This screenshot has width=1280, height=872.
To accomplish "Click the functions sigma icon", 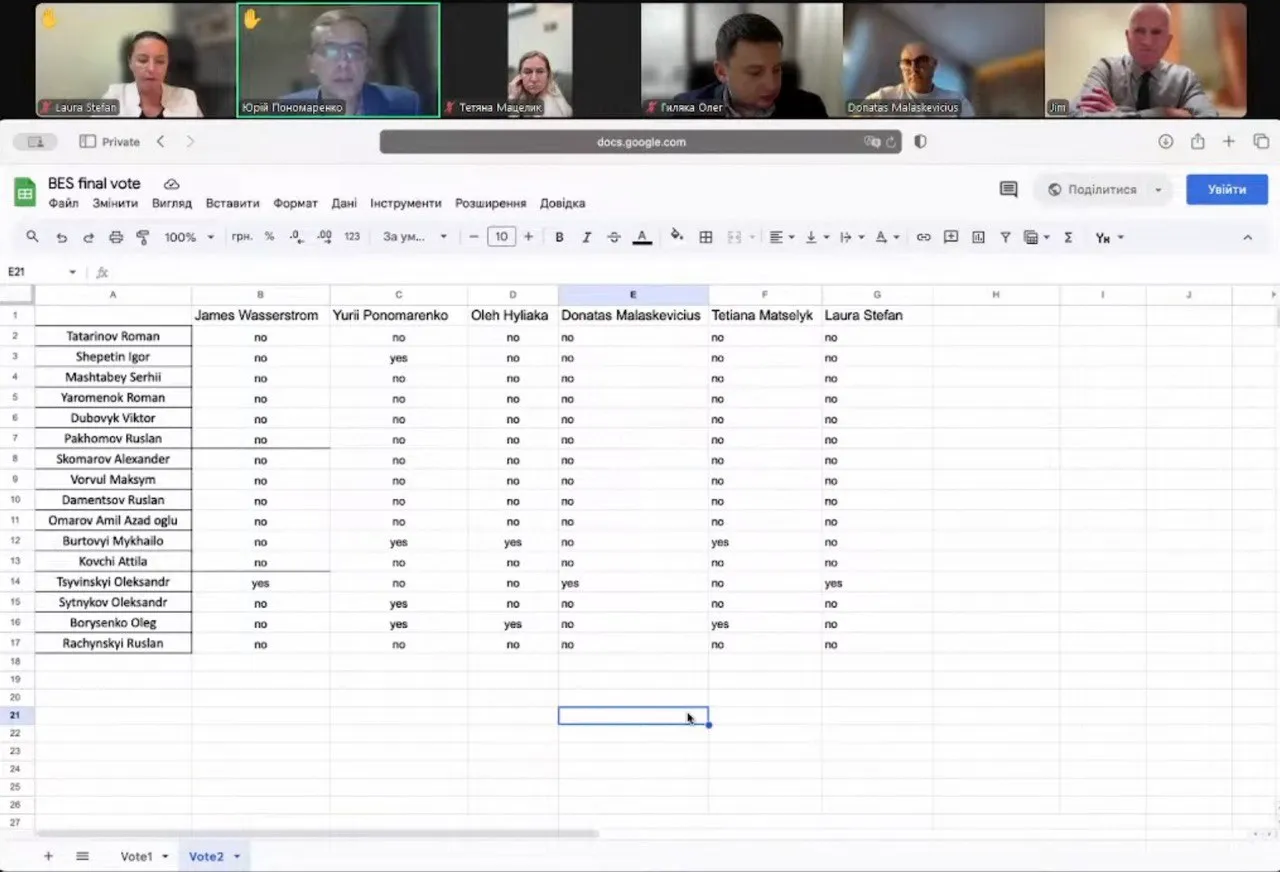I will coord(1068,237).
